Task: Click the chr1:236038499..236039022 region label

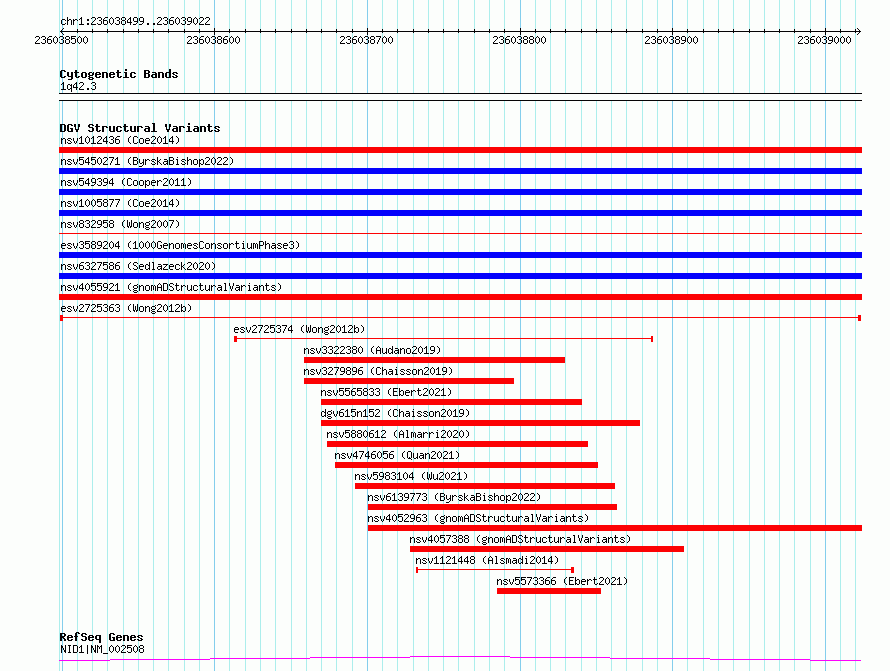Action: point(135,21)
